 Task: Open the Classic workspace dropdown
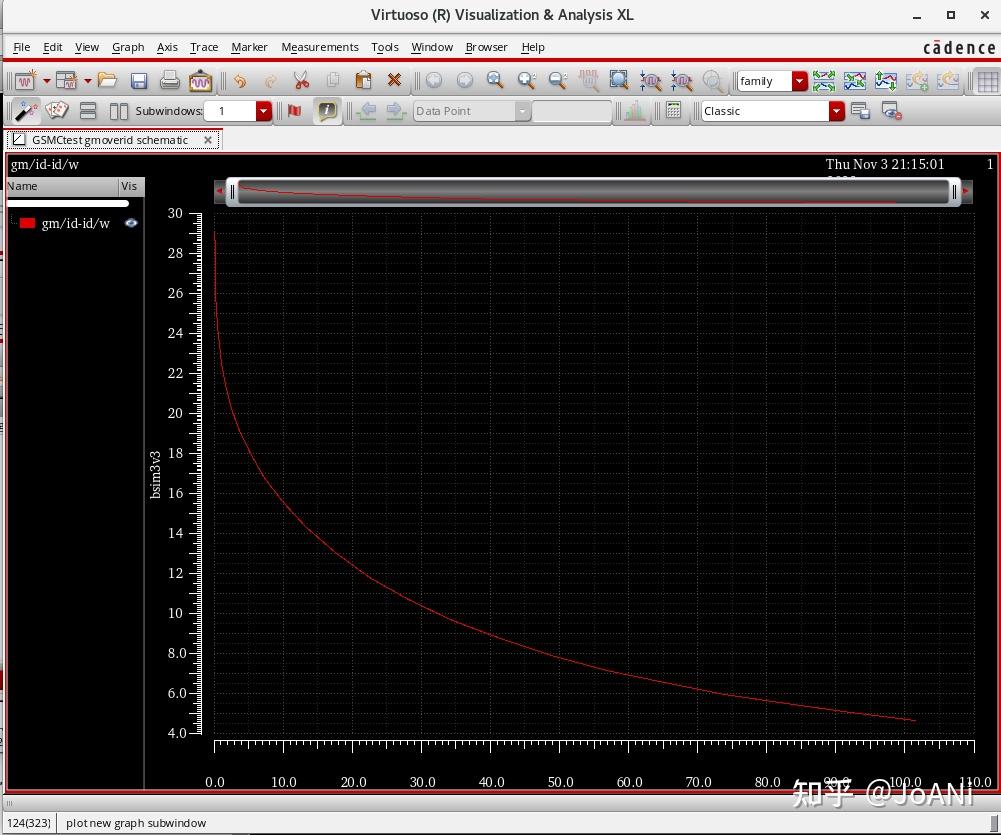tap(837, 111)
